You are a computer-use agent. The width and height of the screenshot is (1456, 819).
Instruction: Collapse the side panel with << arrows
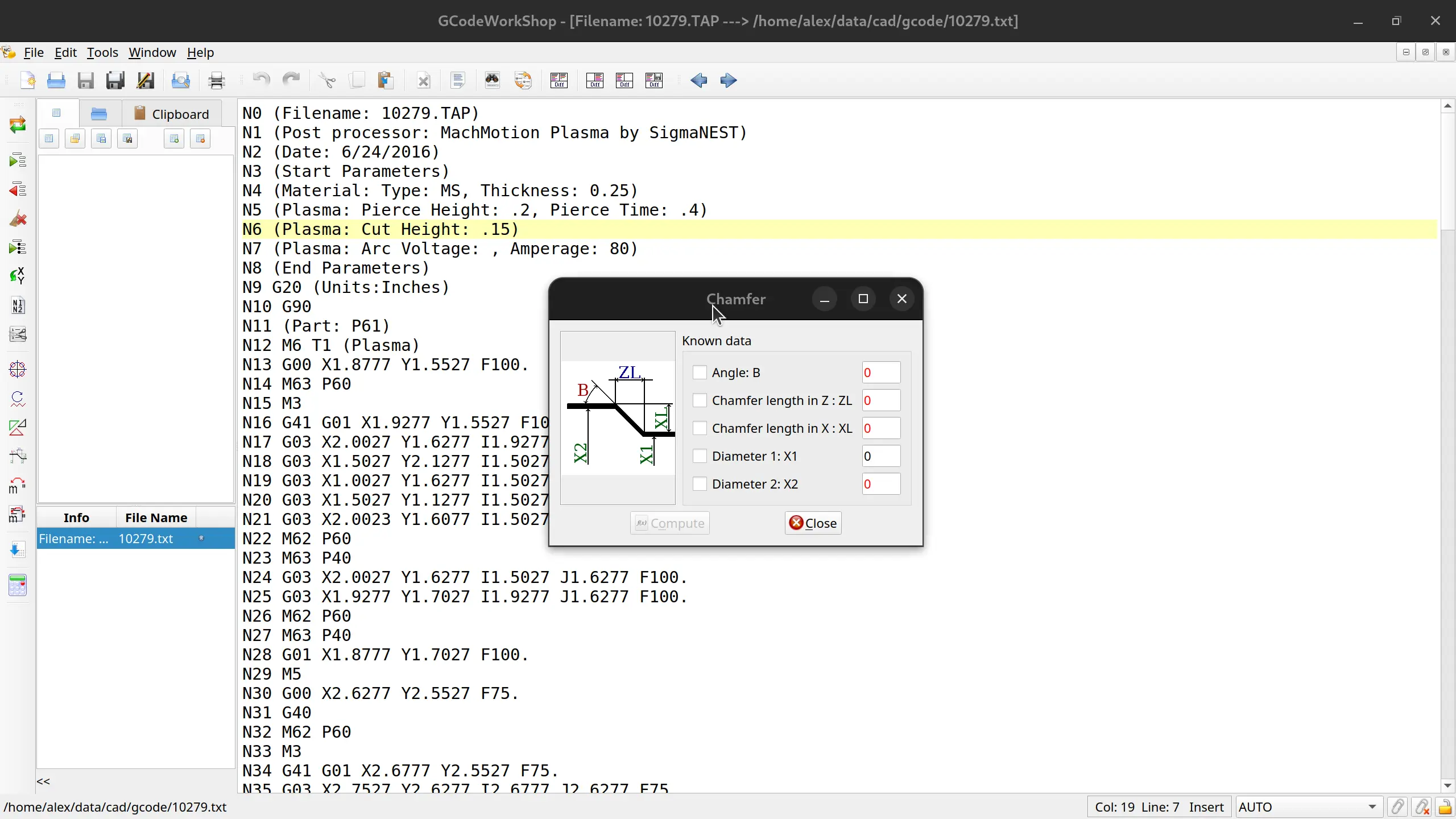point(43,781)
